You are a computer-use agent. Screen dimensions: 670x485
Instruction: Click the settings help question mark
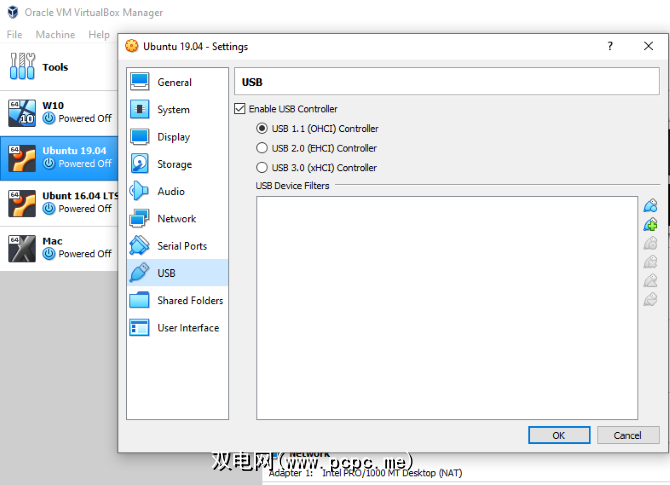coord(610,46)
